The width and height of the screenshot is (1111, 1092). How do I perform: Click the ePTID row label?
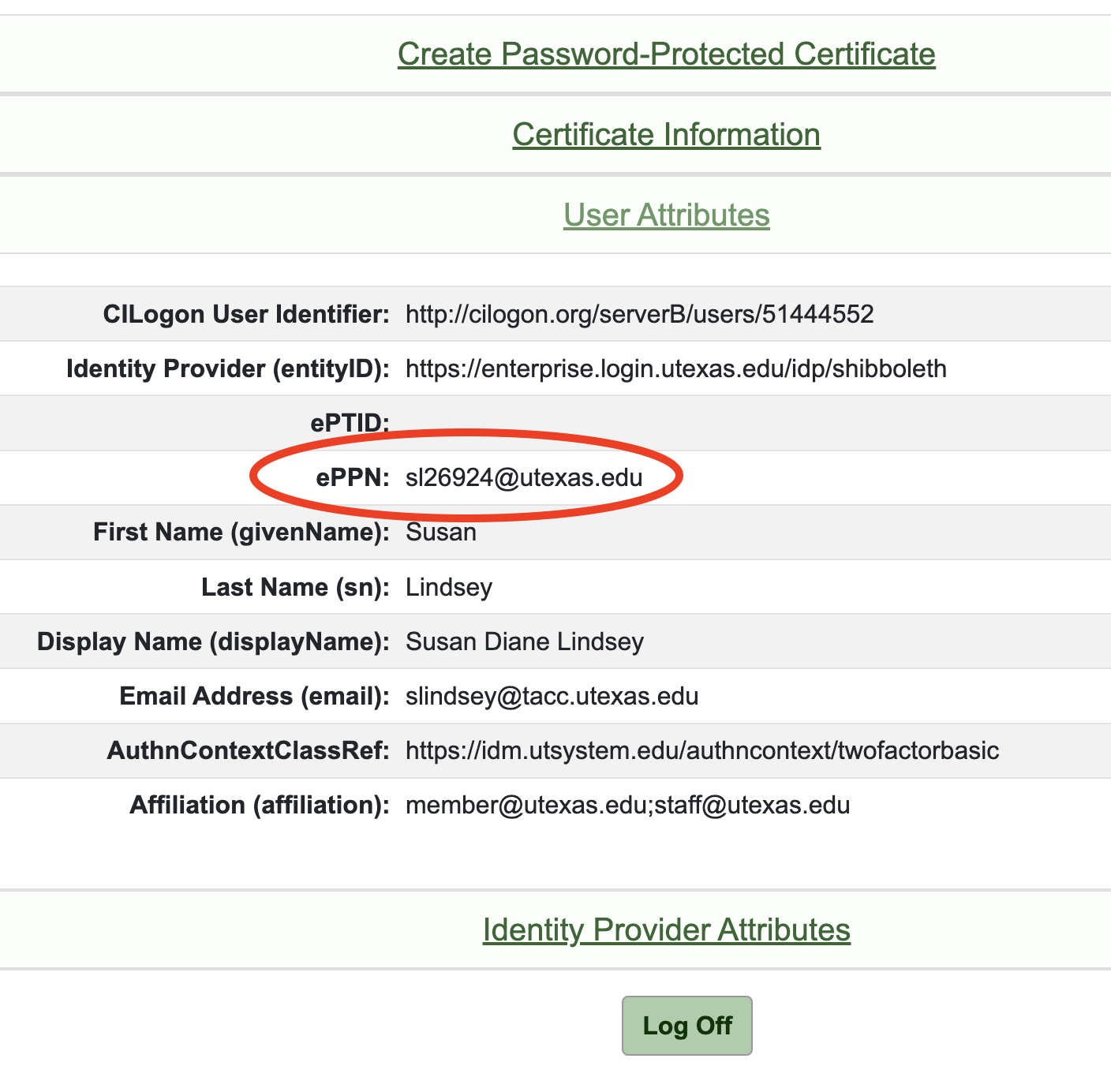coord(350,423)
